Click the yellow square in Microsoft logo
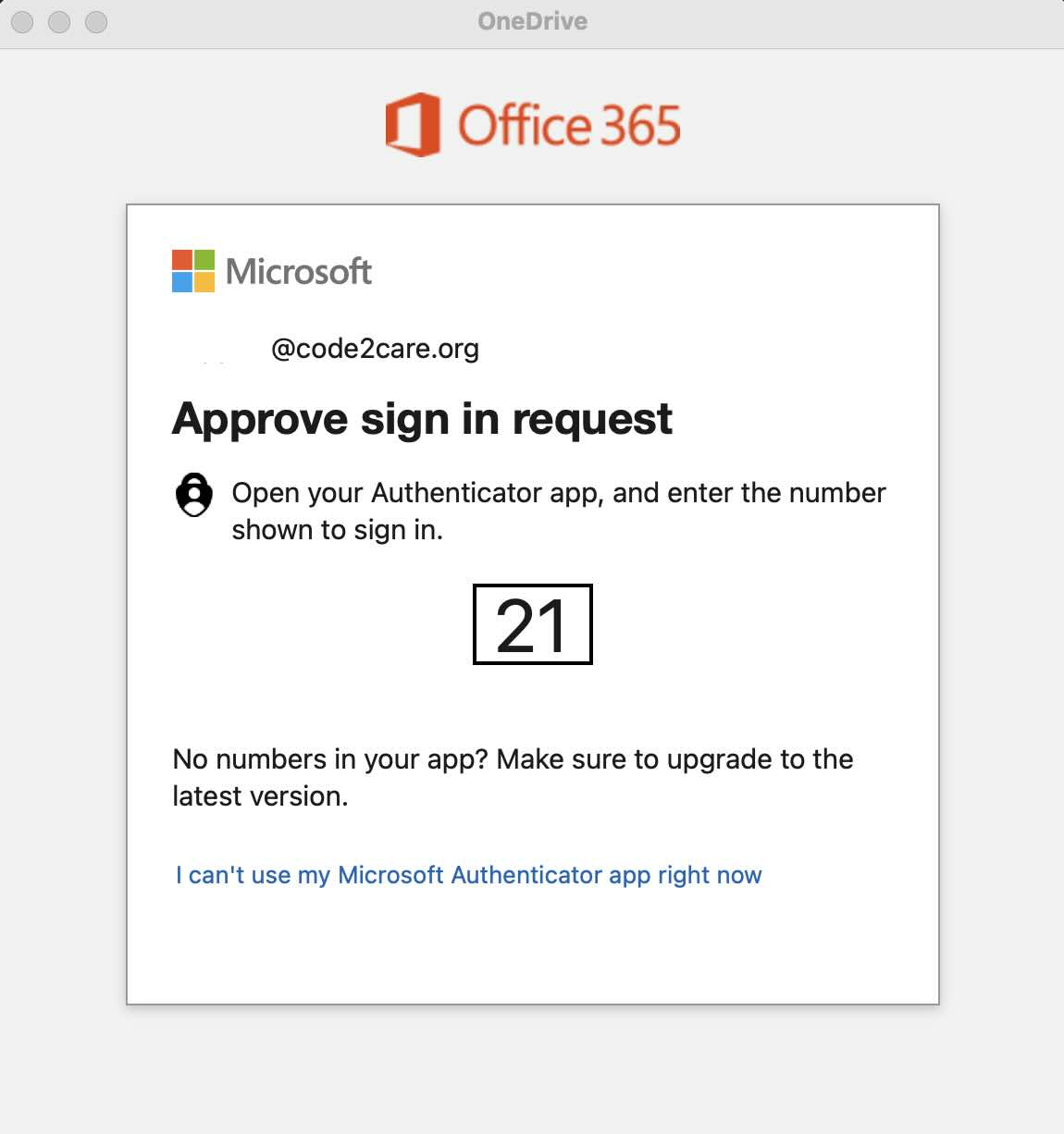This screenshot has height=1134, width=1064. pos(204,281)
